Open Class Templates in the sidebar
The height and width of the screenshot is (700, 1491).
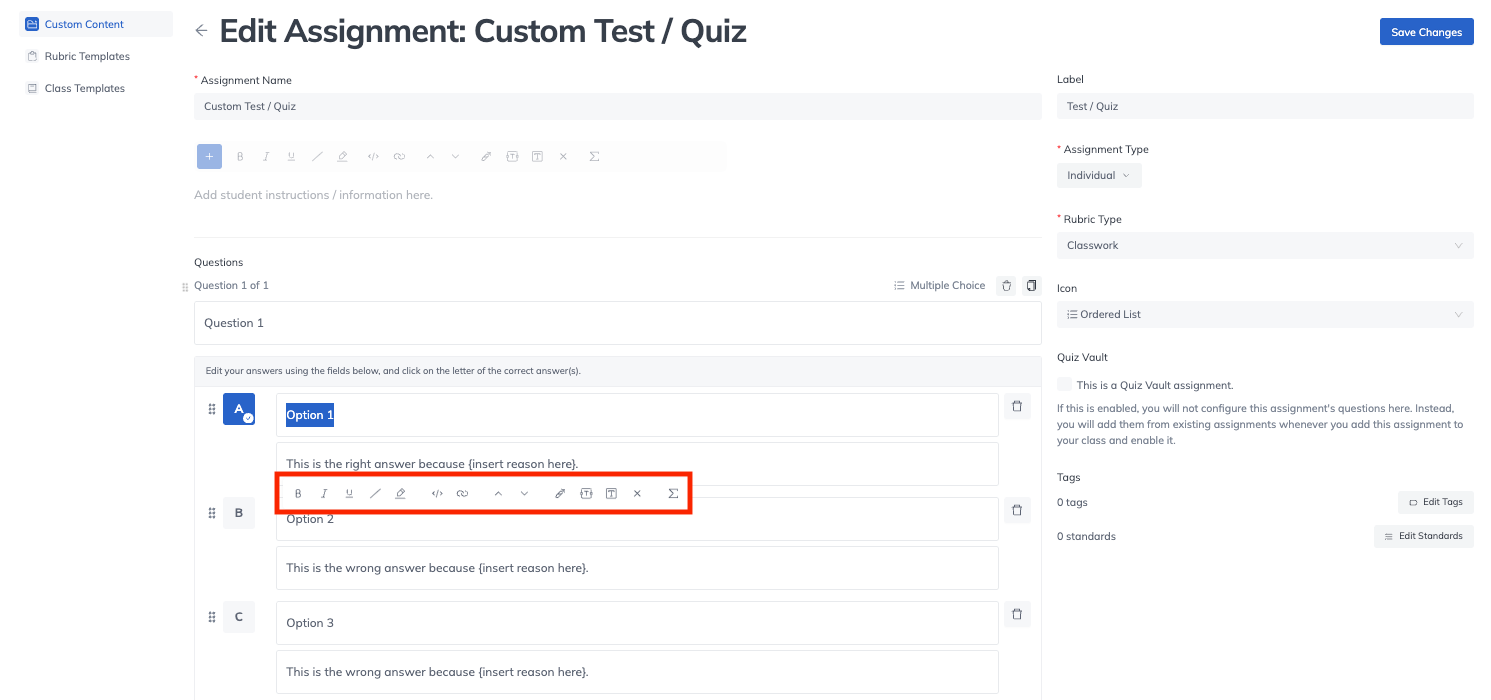[84, 89]
